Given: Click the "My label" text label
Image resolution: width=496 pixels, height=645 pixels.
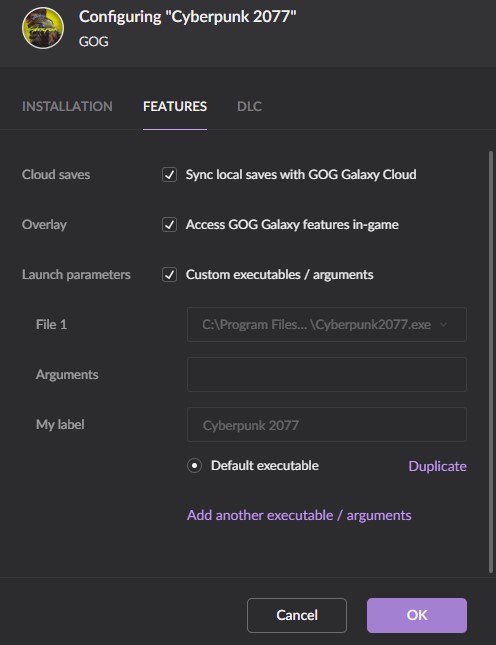Looking at the screenshot, I should [x=60, y=425].
